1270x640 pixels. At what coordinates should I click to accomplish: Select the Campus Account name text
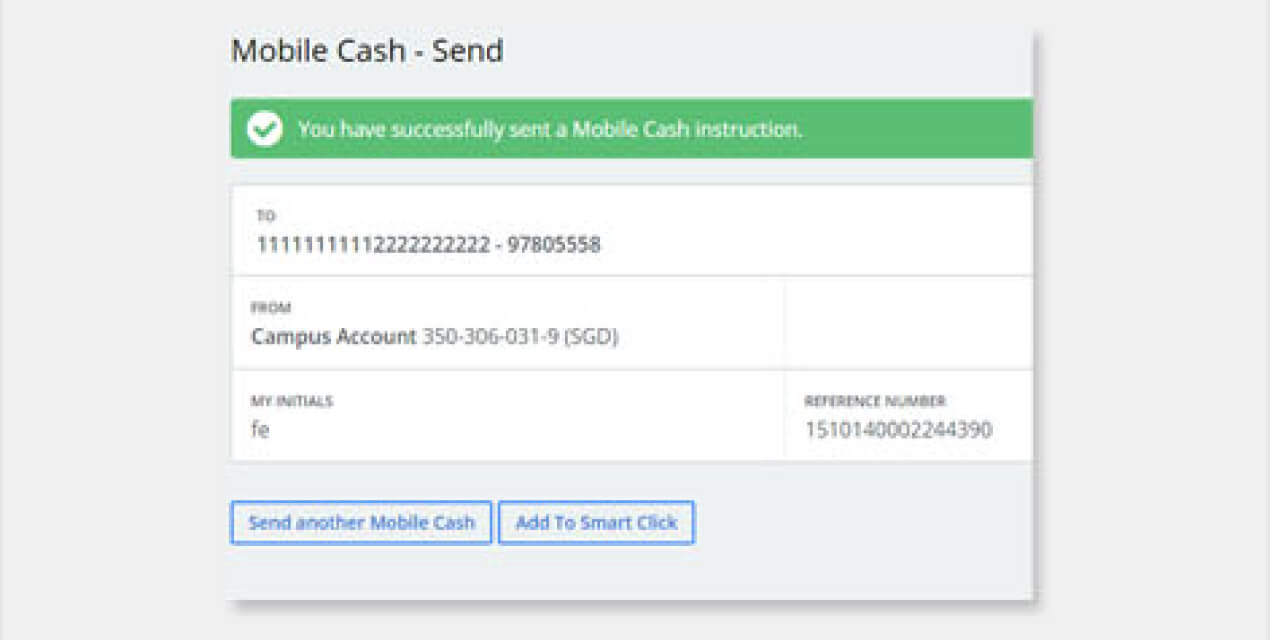tap(333, 337)
